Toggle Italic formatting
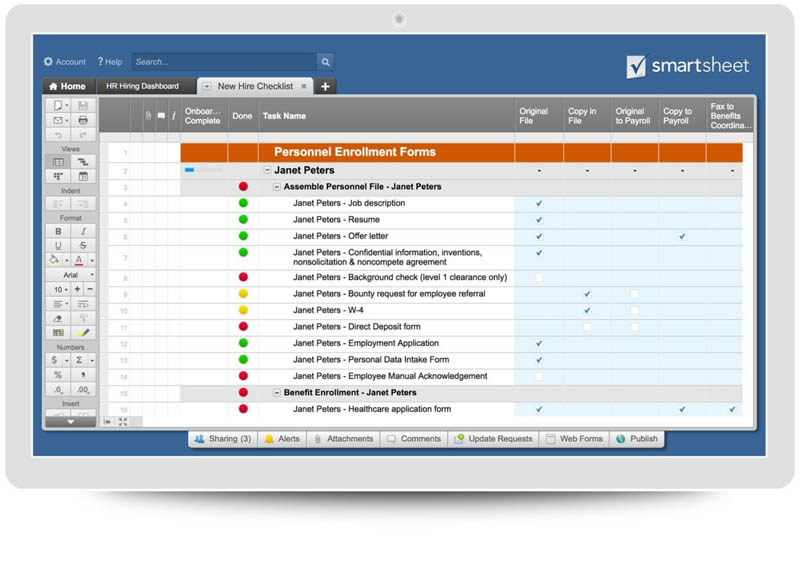This screenshot has height=564, width=800. point(83,231)
